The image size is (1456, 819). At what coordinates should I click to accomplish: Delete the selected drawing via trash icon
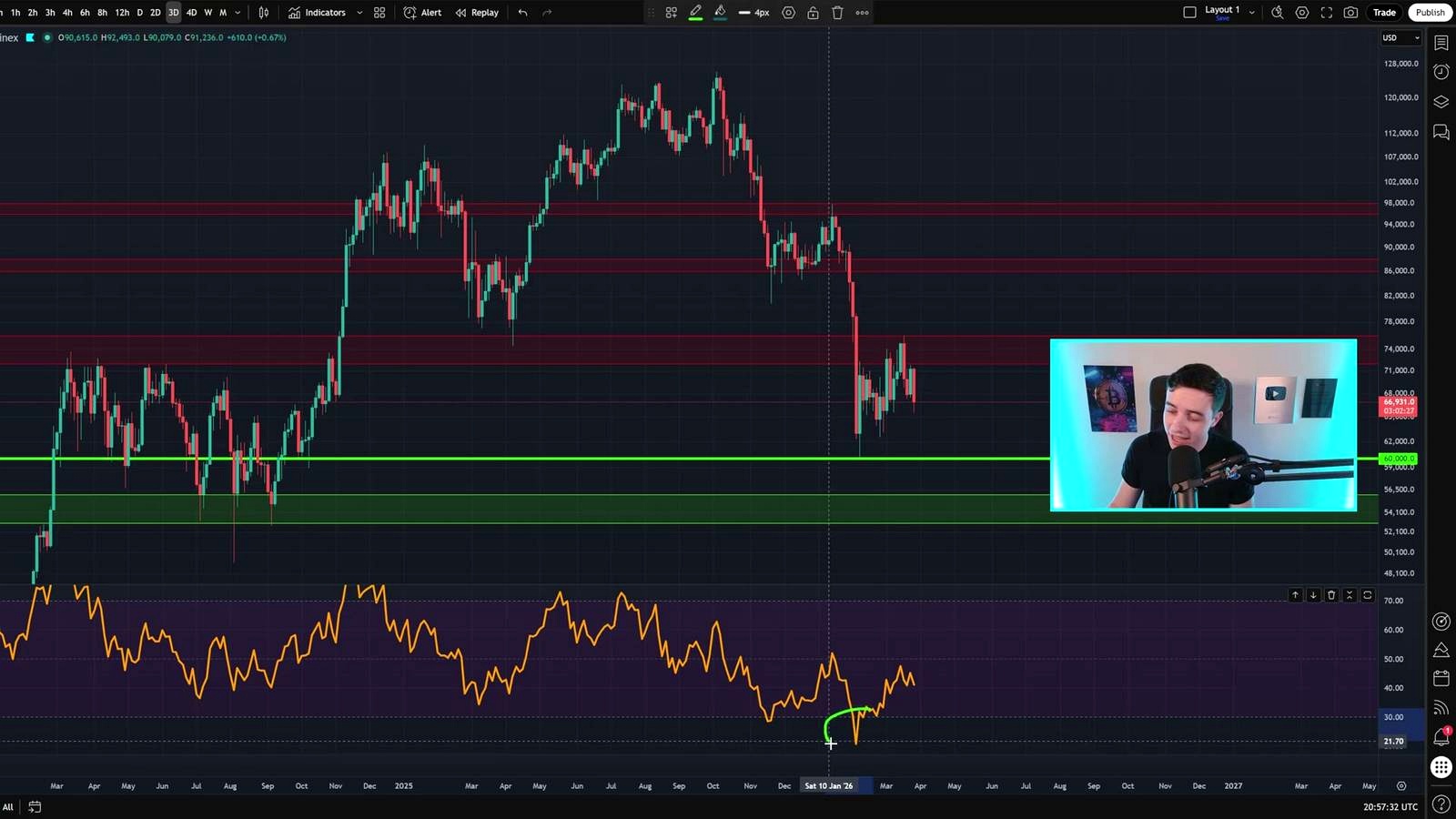click(837, 13)
